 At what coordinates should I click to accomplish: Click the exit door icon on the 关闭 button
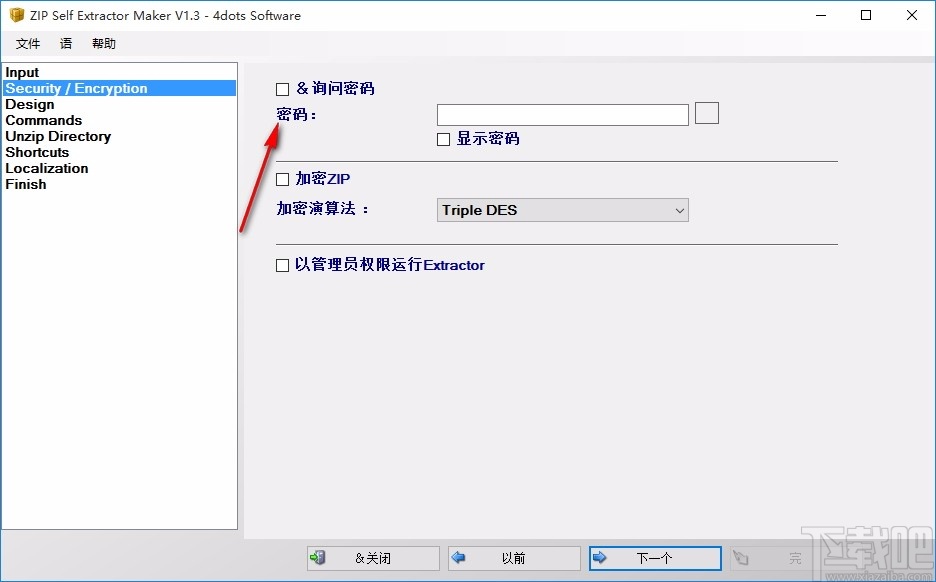click(320, 558)
